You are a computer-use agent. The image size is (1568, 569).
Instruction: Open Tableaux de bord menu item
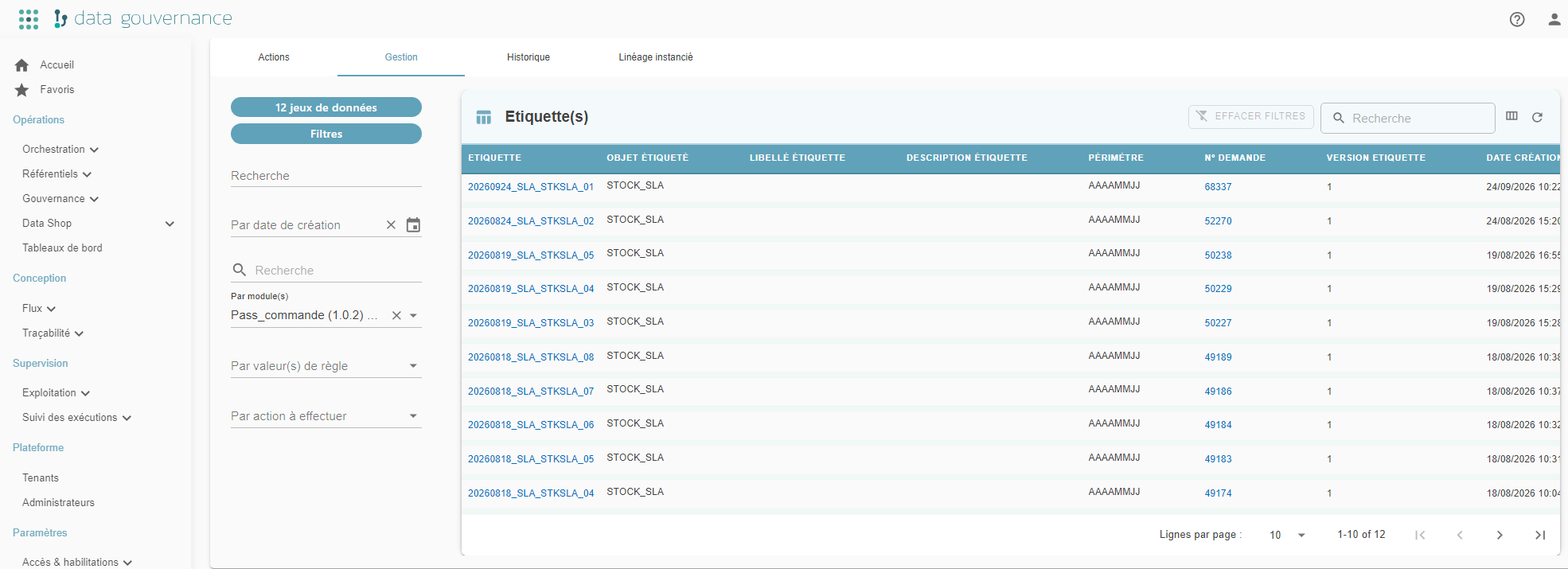coord(62,248)
